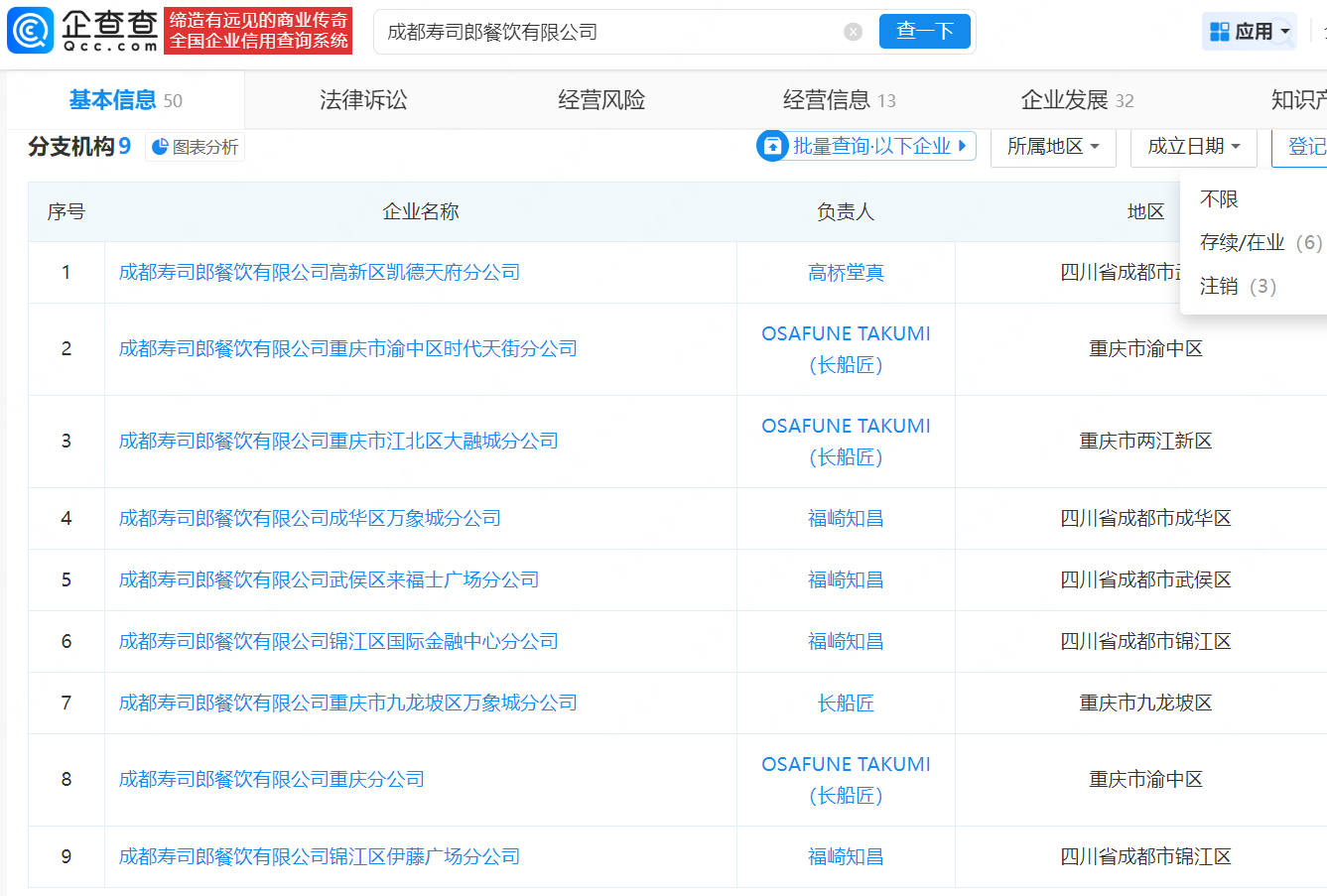The height and width of the screenshot is (896, 1327).
Task: Select the 不限 filter option
Action: coord(1218,198)
